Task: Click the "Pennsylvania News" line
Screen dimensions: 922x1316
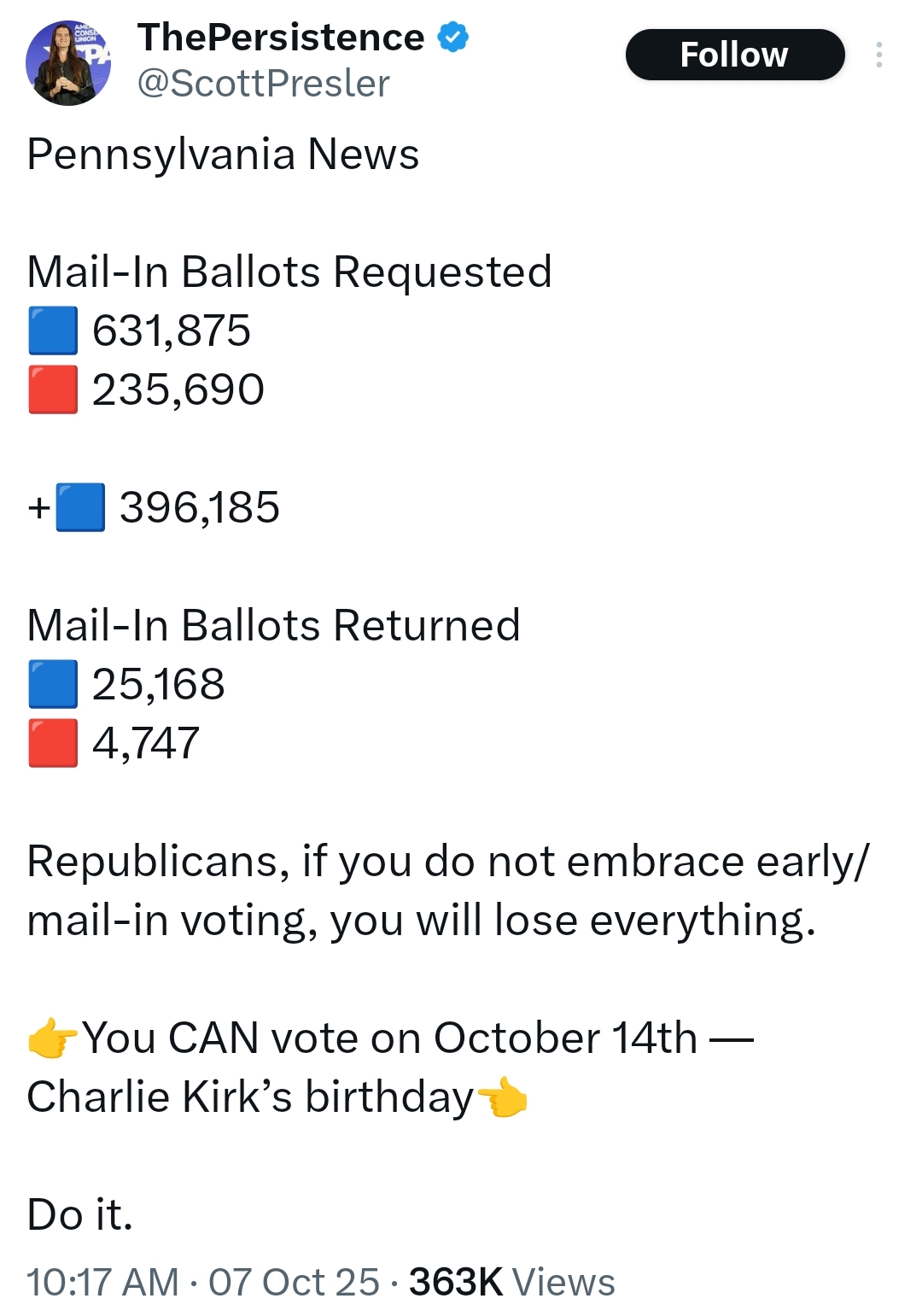Action: 223,155
